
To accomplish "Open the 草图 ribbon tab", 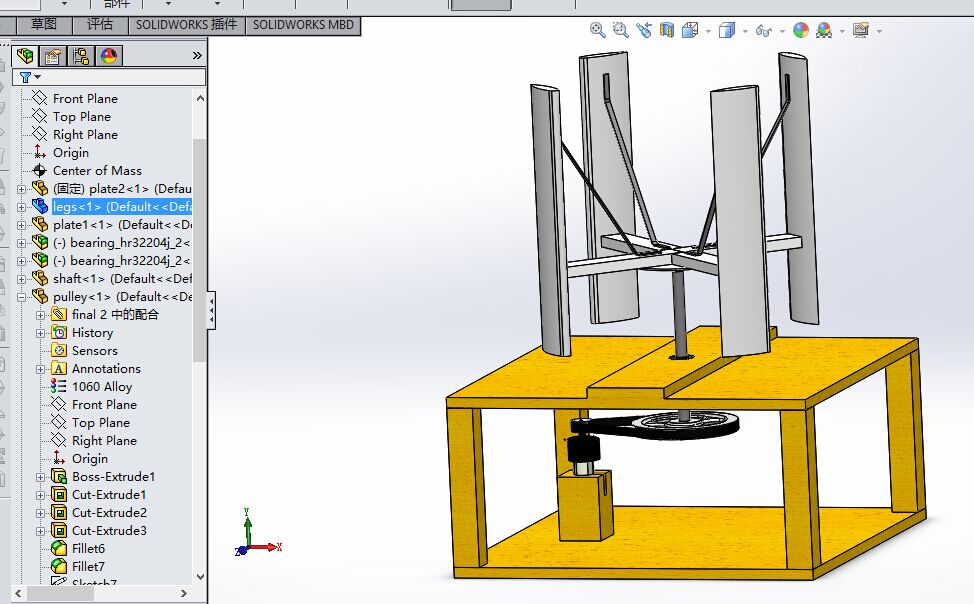I will tap(43, 25).
